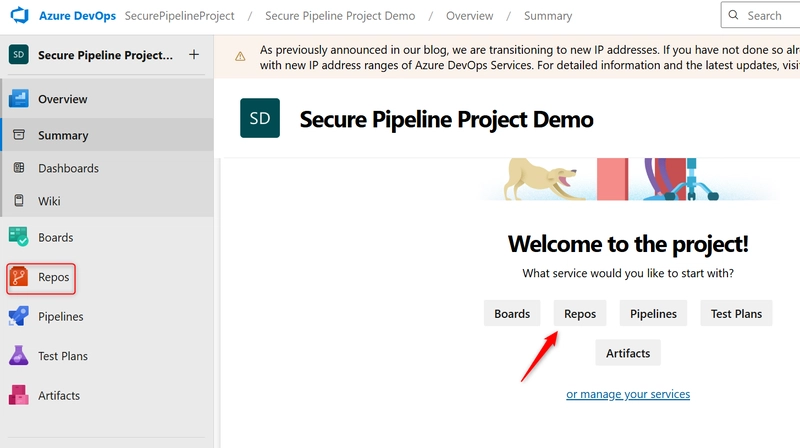Click the warning triangle icon in the banner
The width and height of the screenshot is (800, 448).
pyautogui.click(x=240, y=57)
